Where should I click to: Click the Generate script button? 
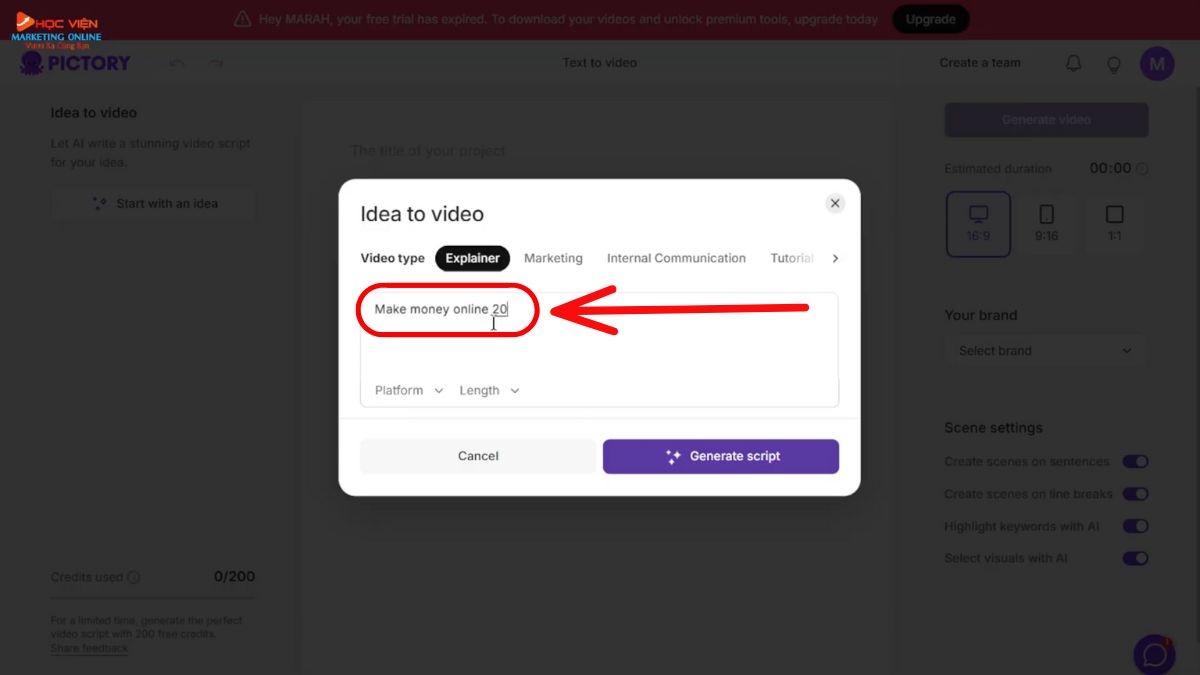[721, 456]
